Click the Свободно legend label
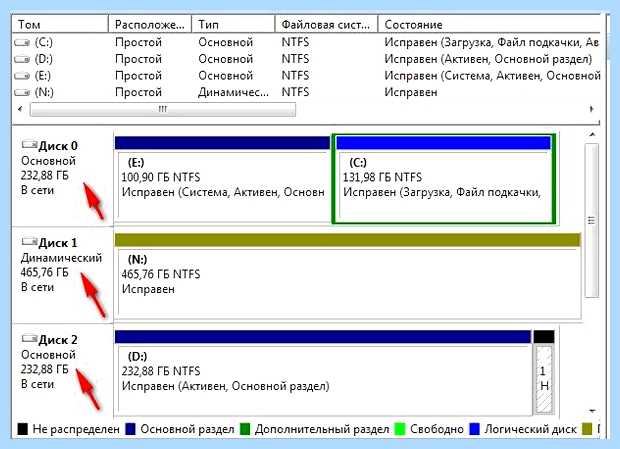This screenshot has height=449, width=620. point(437,429)
